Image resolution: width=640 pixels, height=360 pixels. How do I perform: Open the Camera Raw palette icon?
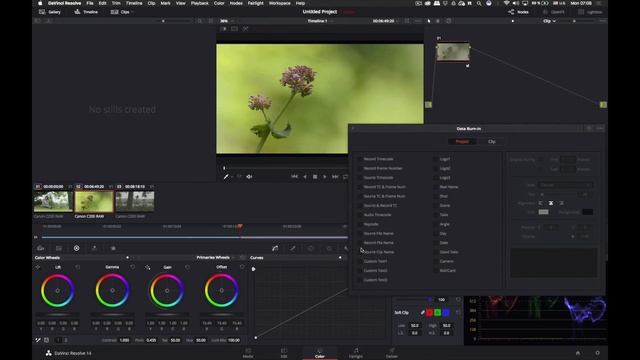pyautogui.click(x=40, y=248)
